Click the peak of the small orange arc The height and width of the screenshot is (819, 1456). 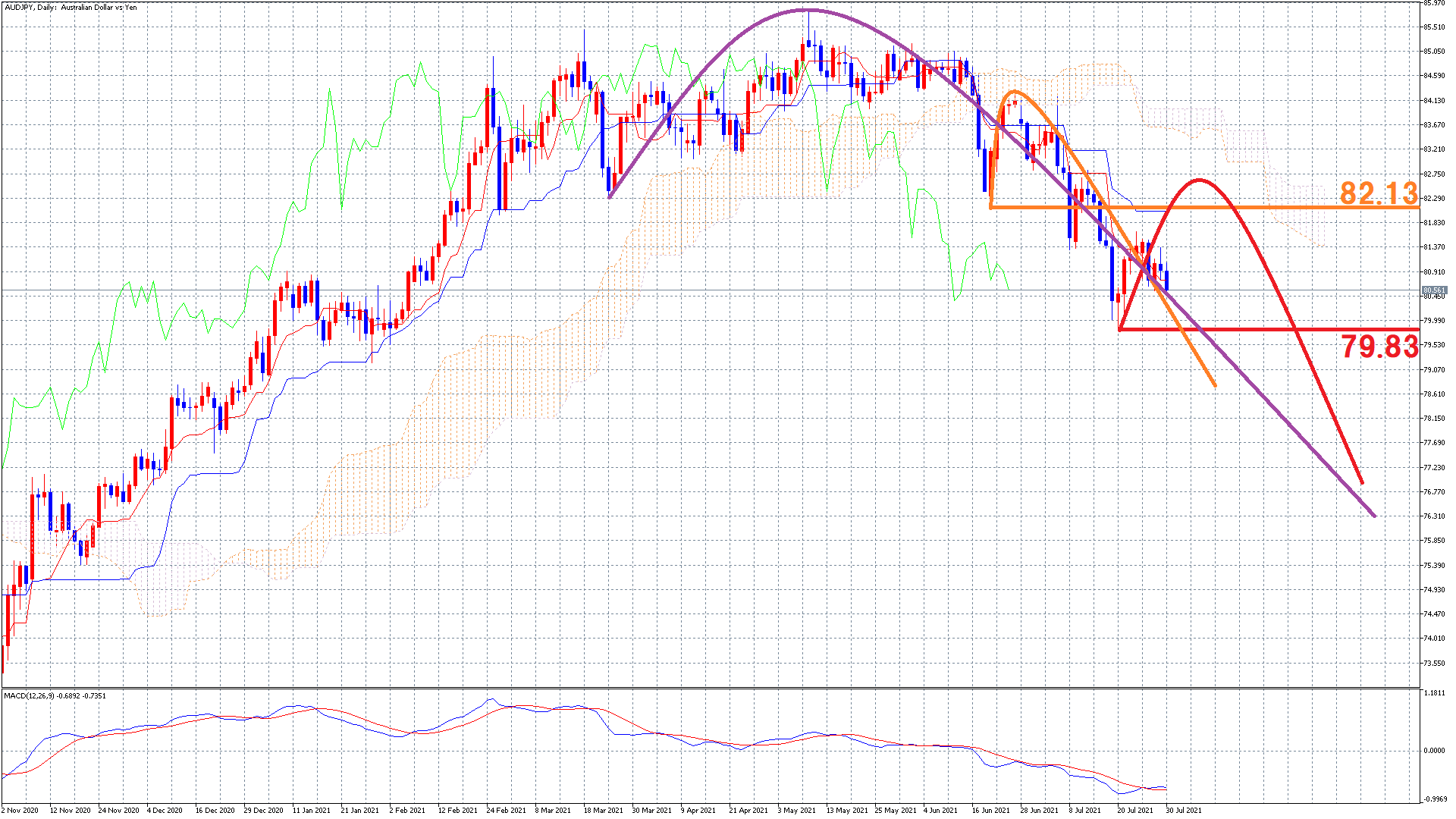point(1013,92)
